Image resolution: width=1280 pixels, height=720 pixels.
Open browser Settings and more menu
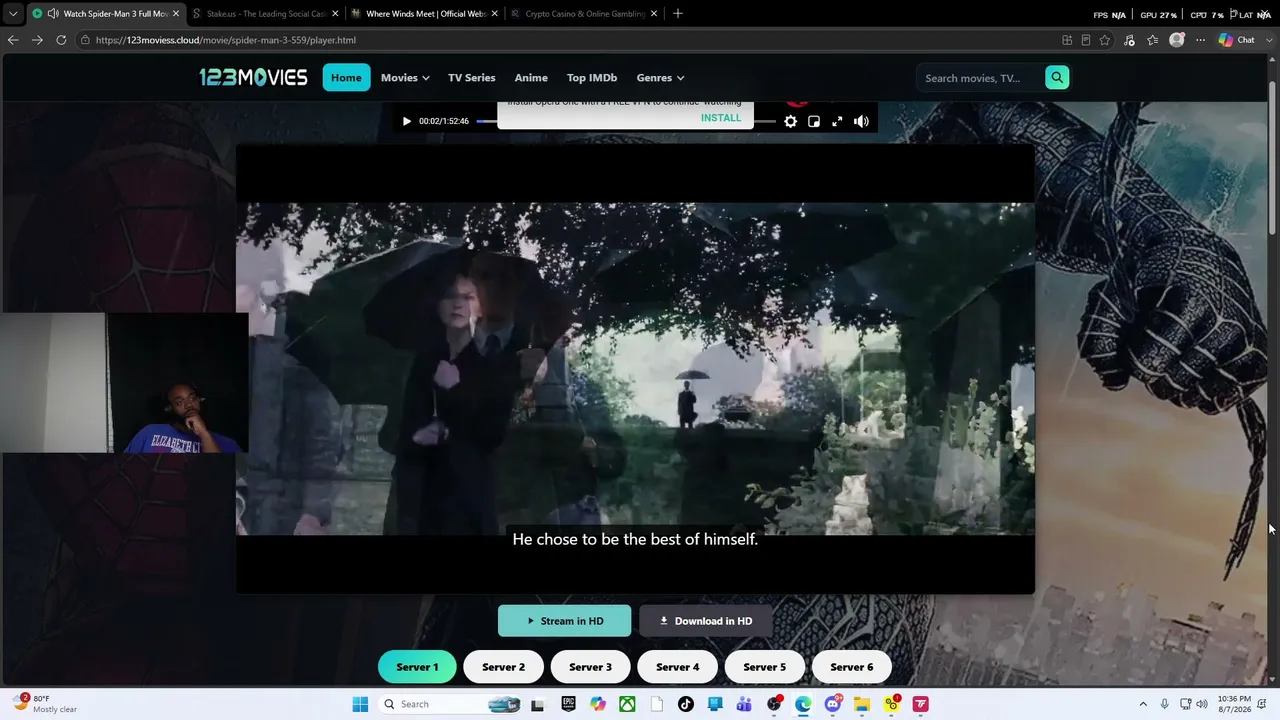click(1201, 40)
